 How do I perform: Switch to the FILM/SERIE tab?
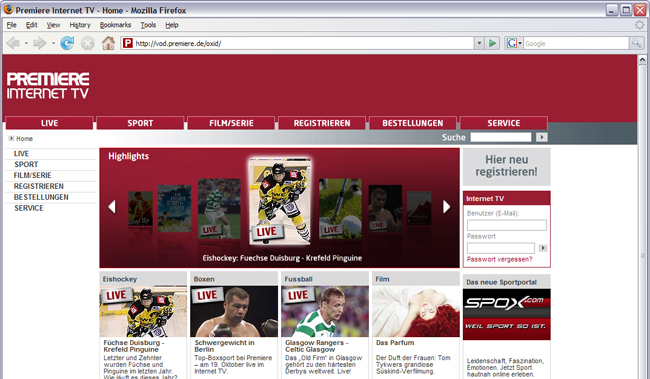pyautogui.click(x=231, y=123)
